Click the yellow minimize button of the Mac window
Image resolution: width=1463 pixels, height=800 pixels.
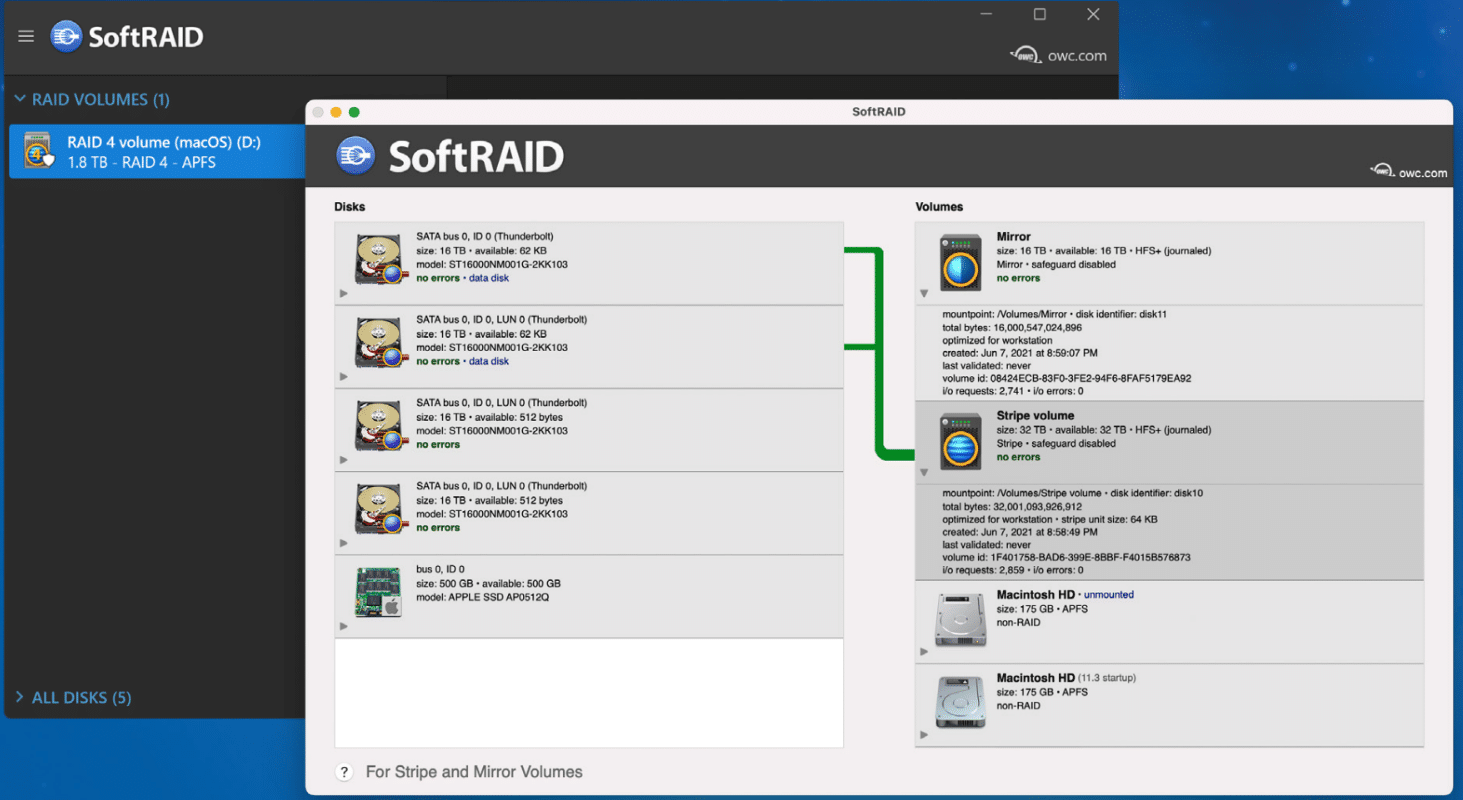(x=336, y=112)
